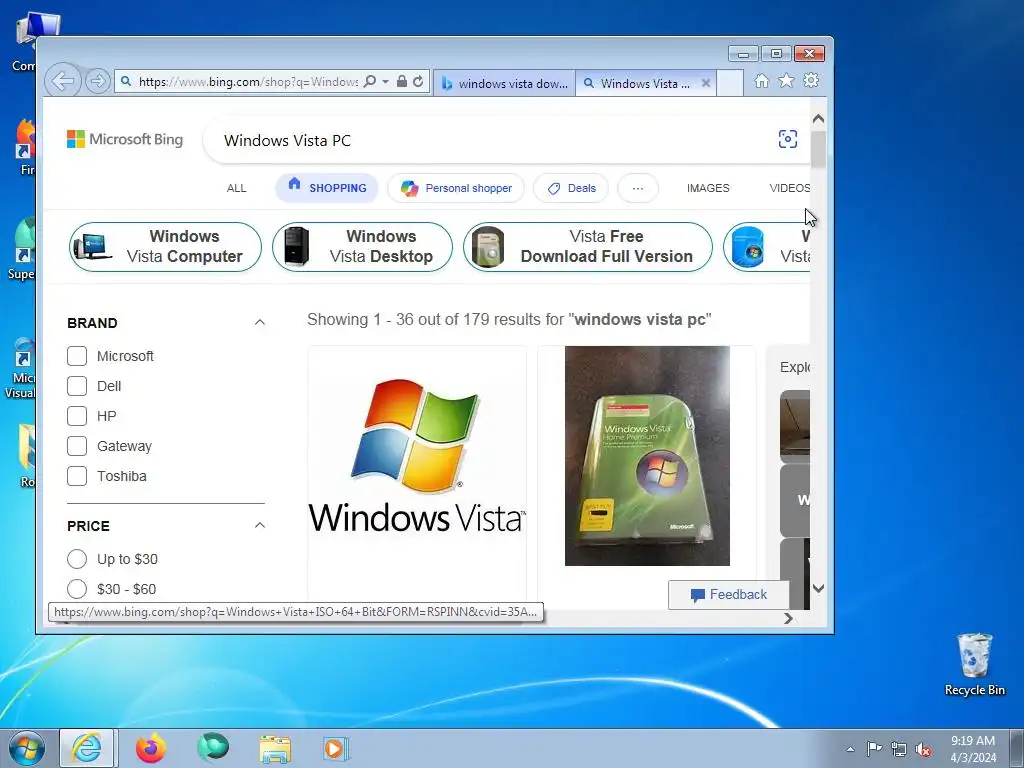Check the Microsoft brand checkbox
Screen dimensions: 1024x768
77,356
